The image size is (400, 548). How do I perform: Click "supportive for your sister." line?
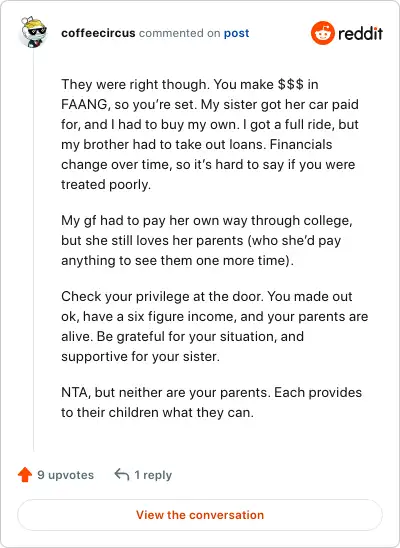click(140, 356)
